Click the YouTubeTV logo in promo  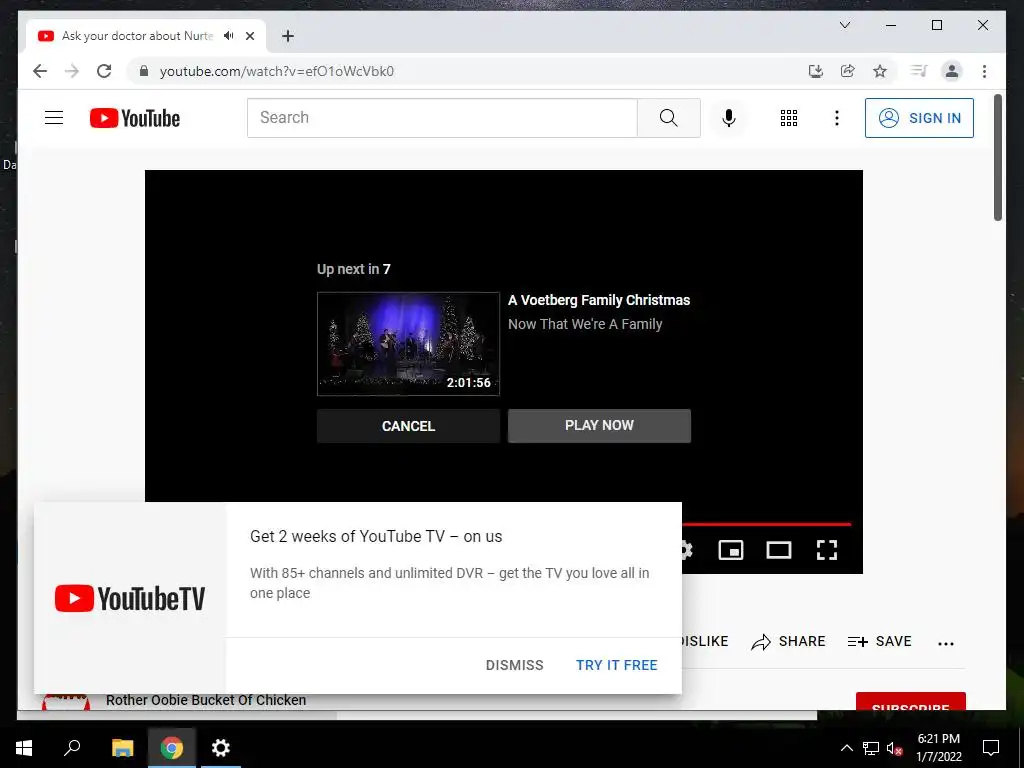tap(130, 598)
